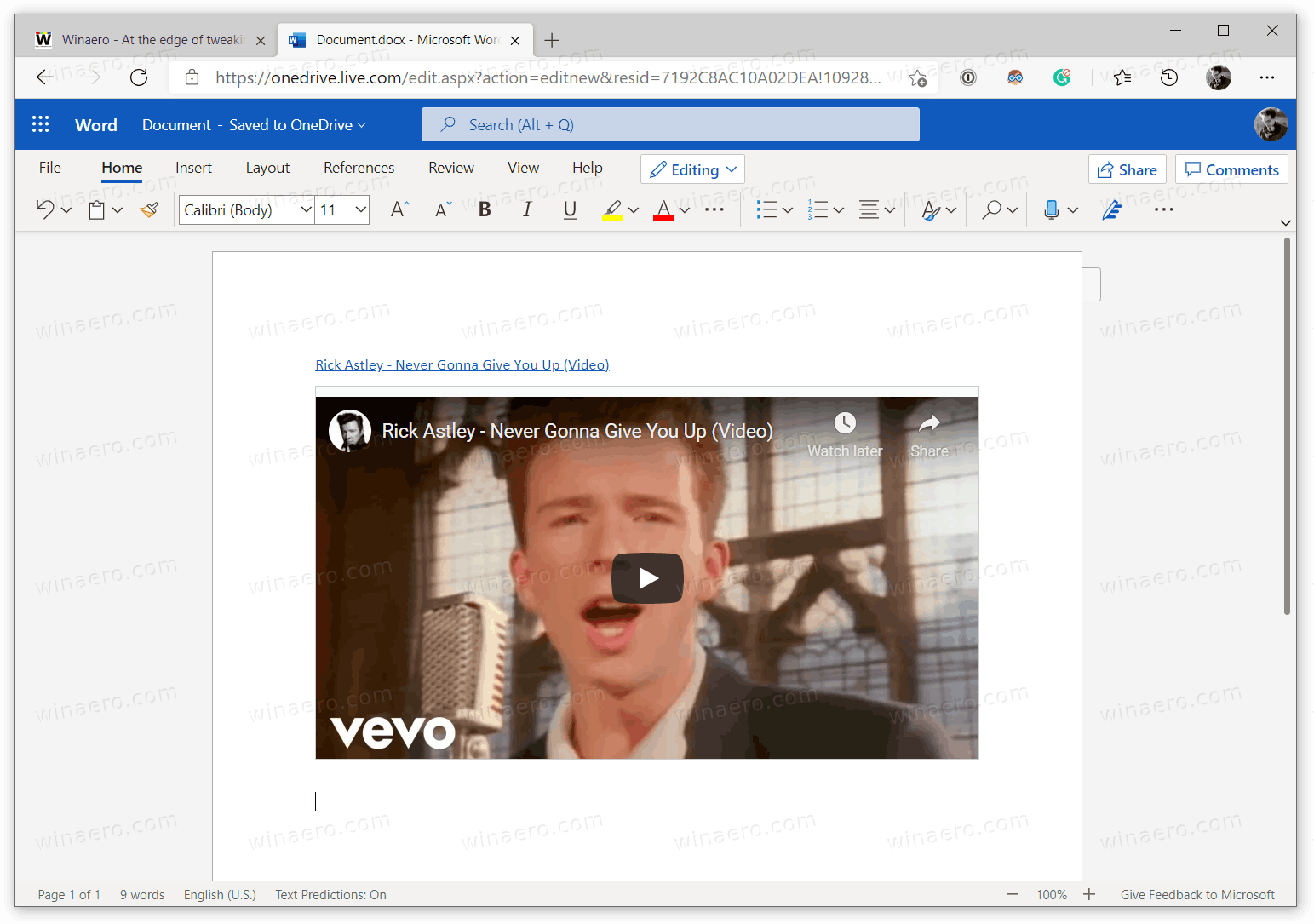This screenshot has height=924, width=1314.
Task: Click in the Search (Alt + Q) box
Action: 670,124
